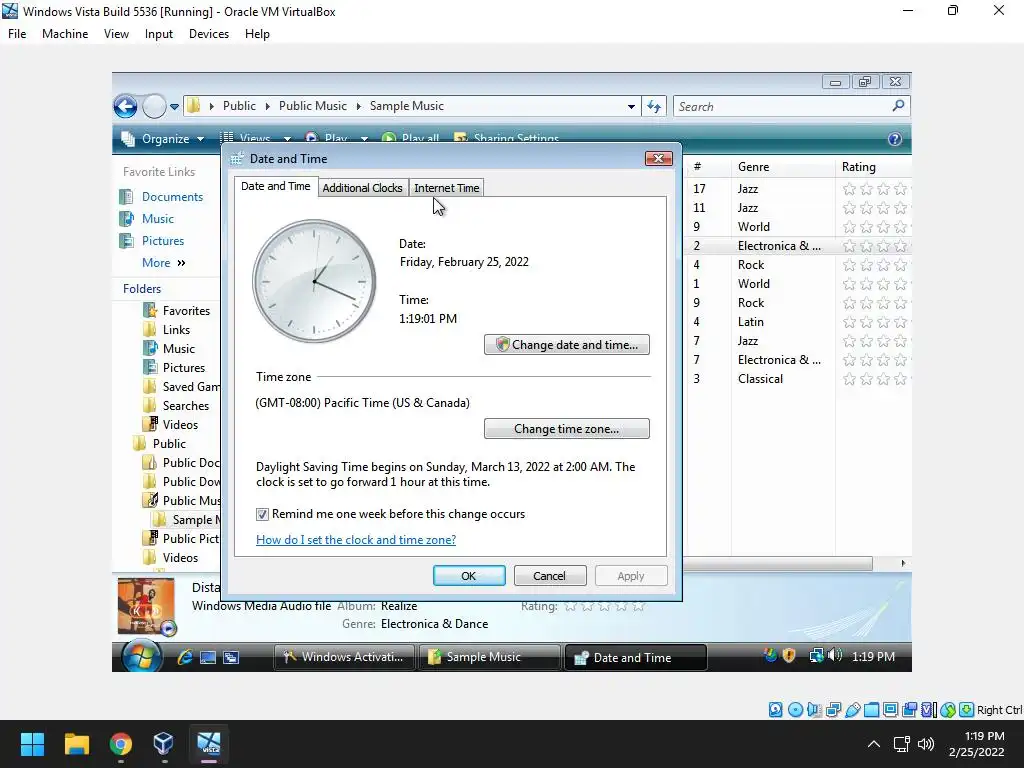Switch to Internet Time tab

(x=447, y=188)
